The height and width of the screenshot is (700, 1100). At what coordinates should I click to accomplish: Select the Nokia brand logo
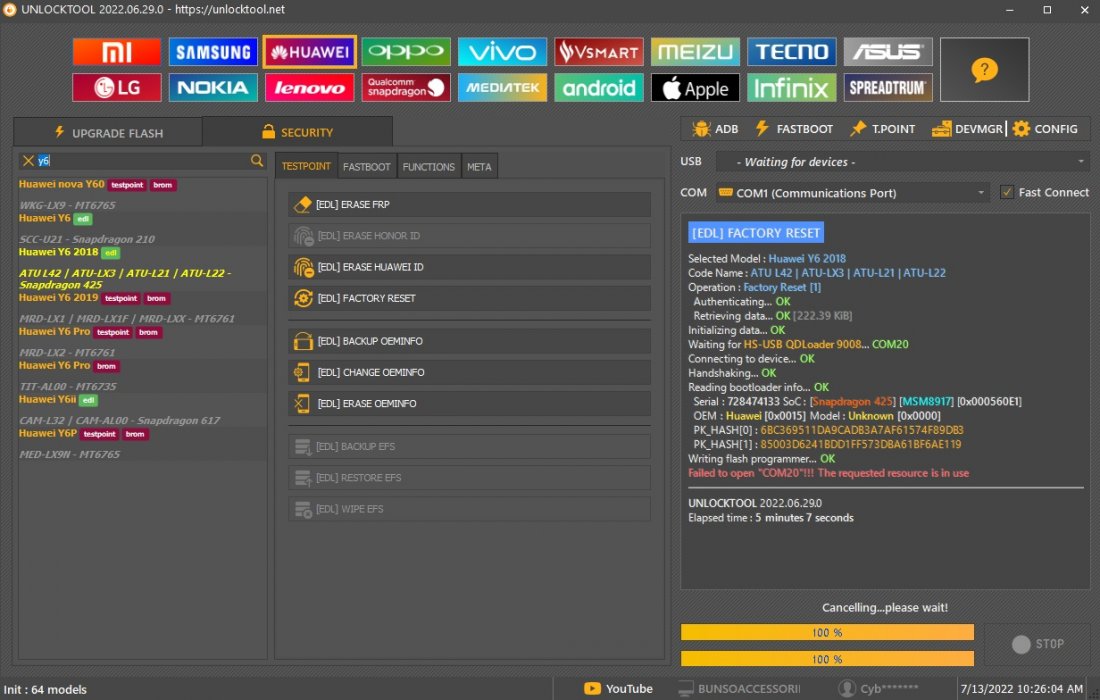coord(213,88)
